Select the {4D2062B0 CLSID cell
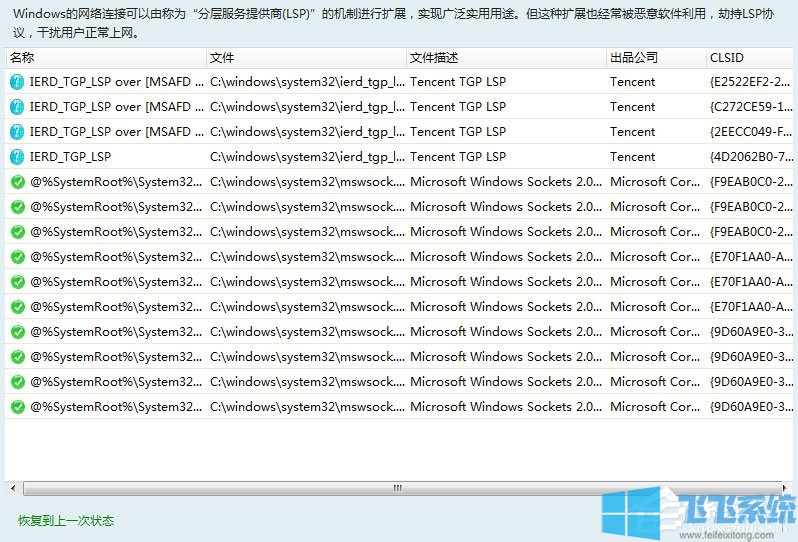This screenshot has width=798, height=542. tap(750, 157)
